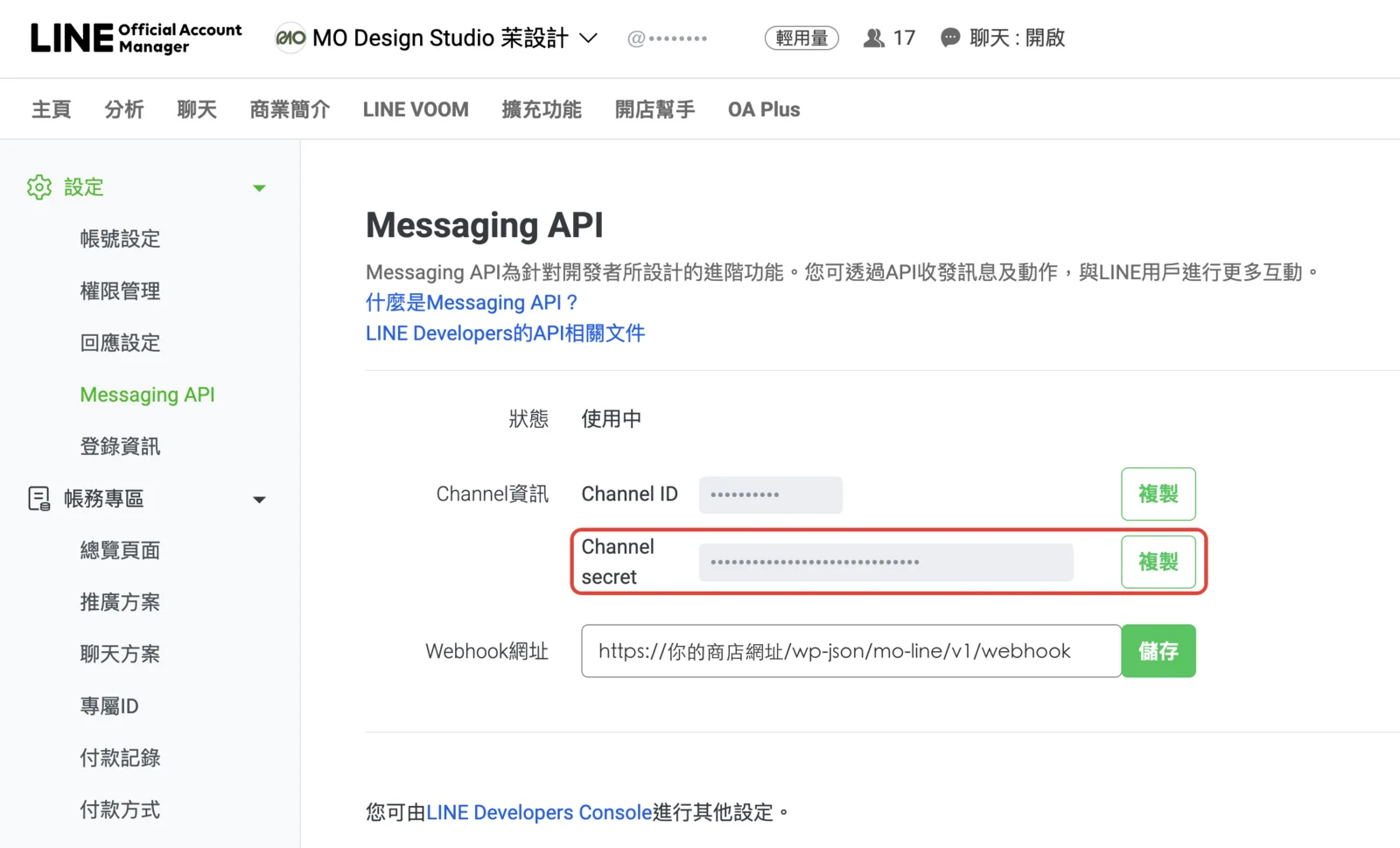Copy the Channel secret with 複製 button
The height and width of the screenshot is (848, 1400).
pos(1158,562)
